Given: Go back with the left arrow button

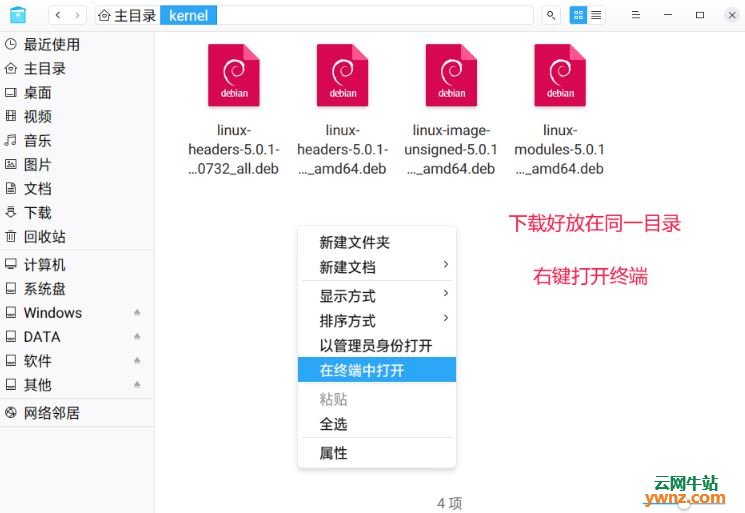Looking at the screenshot, I should [58, 15].
